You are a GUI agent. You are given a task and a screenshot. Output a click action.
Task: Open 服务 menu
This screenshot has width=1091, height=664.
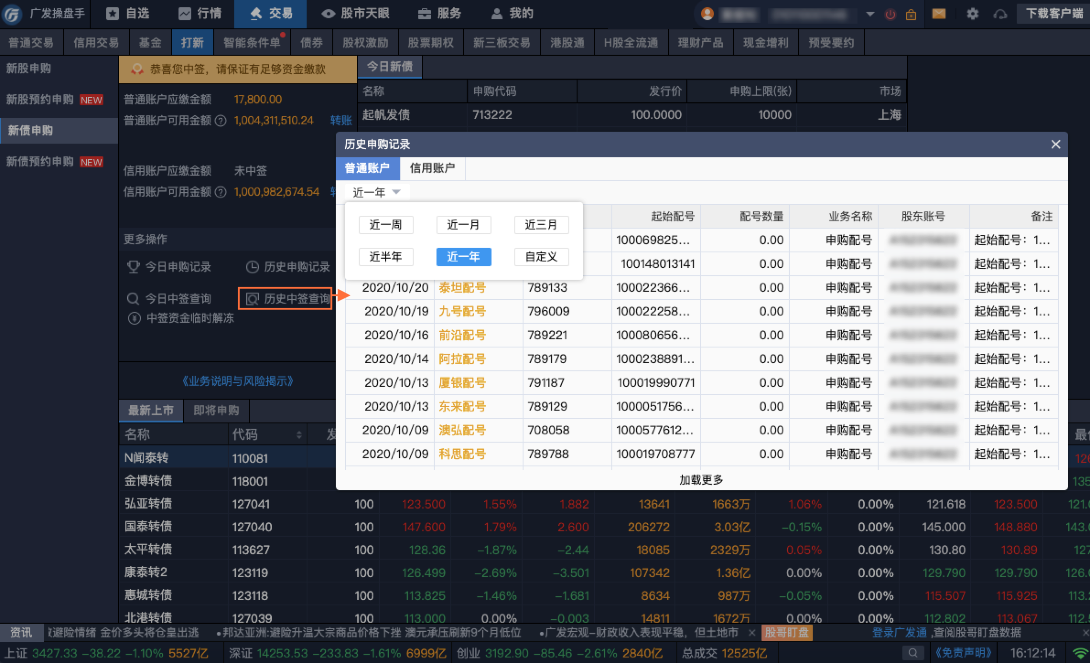coord(439,13)
